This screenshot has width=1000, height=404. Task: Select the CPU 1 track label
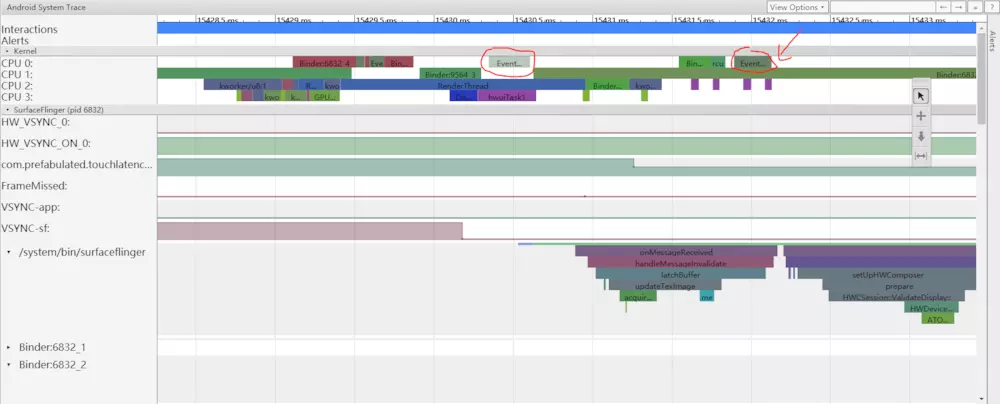17,74
